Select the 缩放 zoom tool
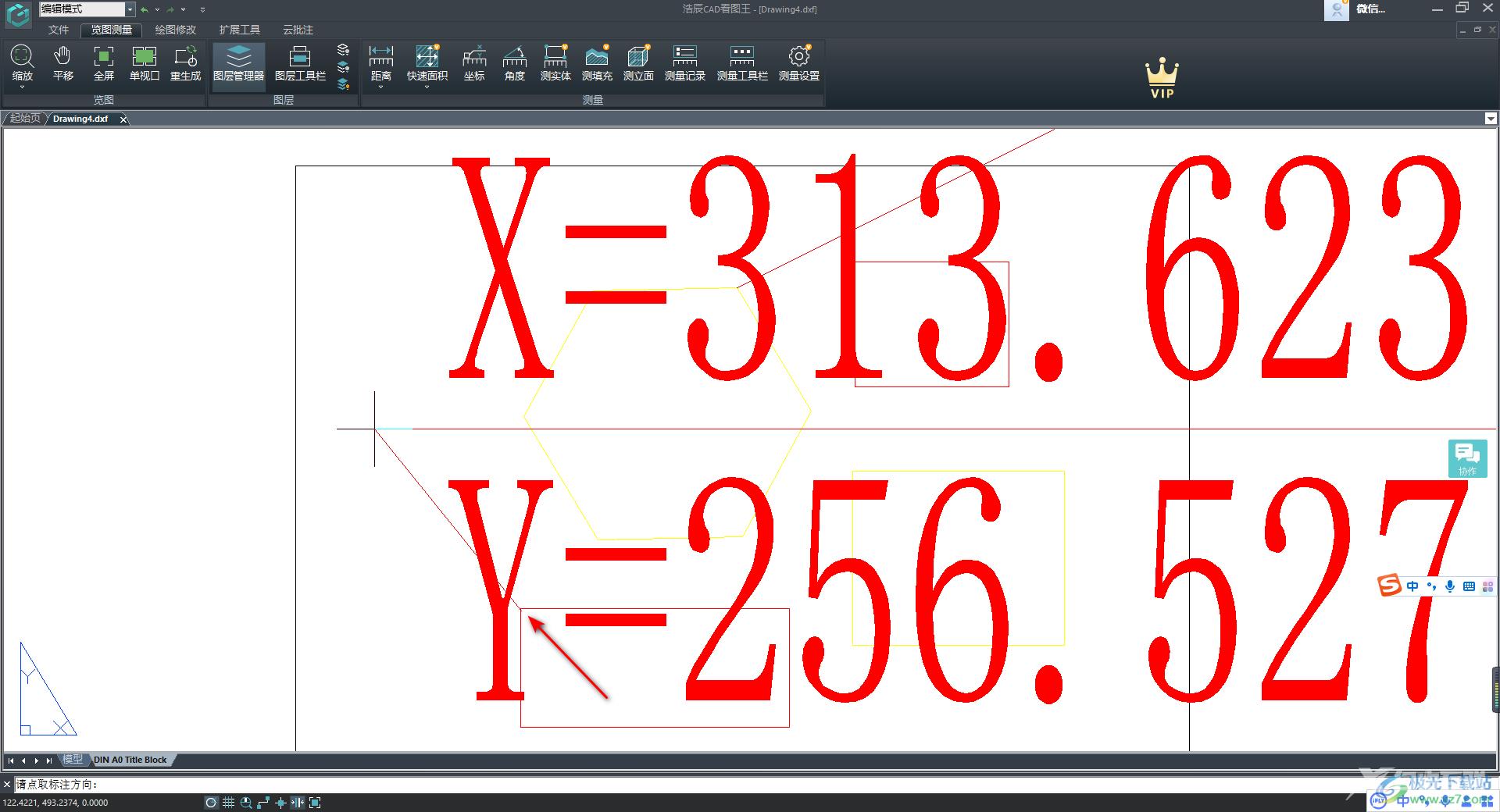This screenshot has width=1500, height=812. (x=22, y=62)
